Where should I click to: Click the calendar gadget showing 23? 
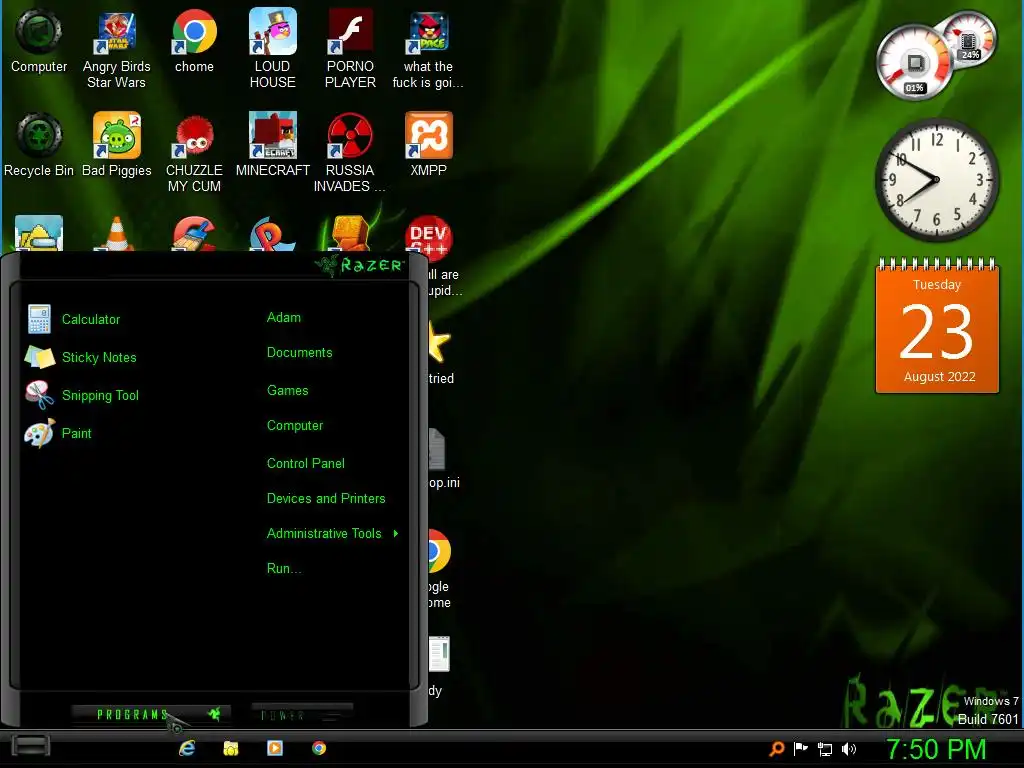(x=937, y=326)
